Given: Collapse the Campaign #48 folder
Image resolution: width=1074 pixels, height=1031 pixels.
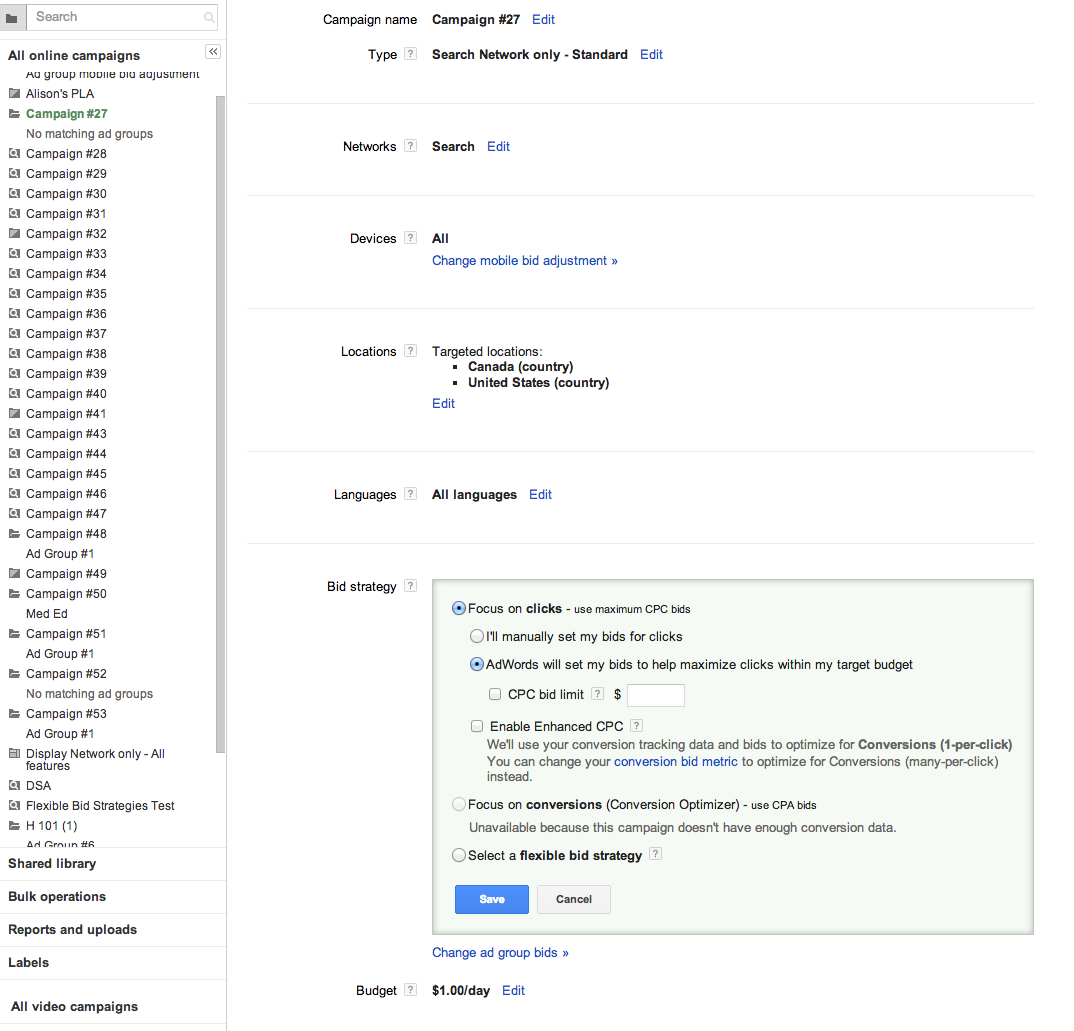Looking at the screenshot, I should (14, 534).
